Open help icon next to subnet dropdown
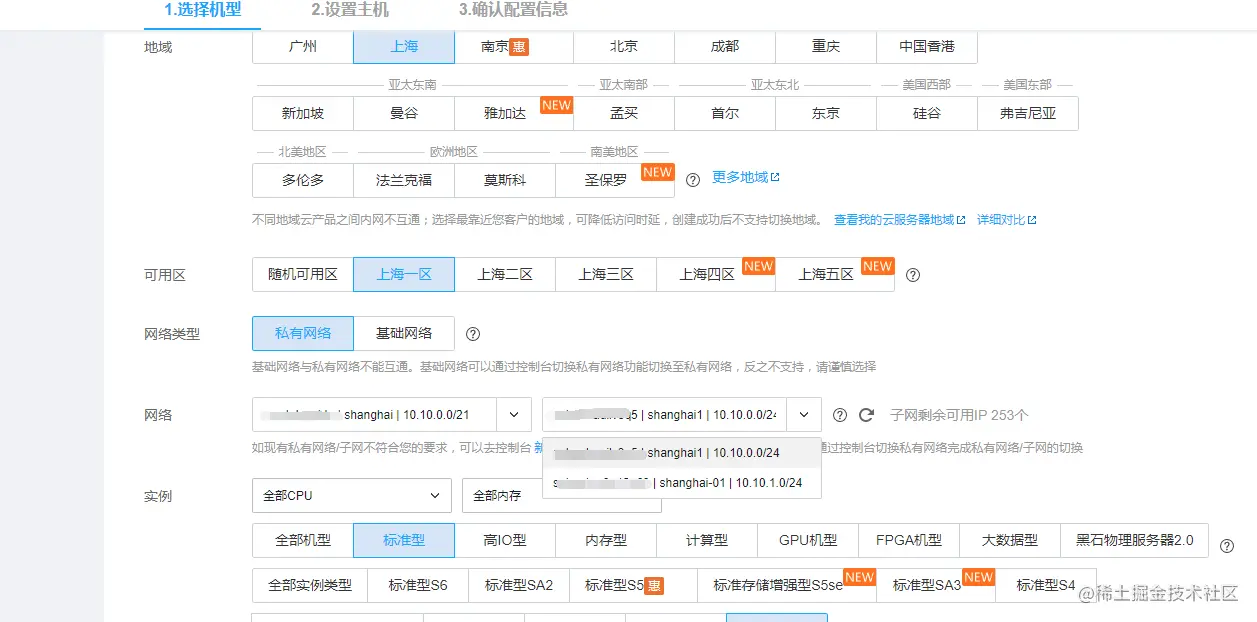Screen dimensions: 1257x622 [840, 415]
